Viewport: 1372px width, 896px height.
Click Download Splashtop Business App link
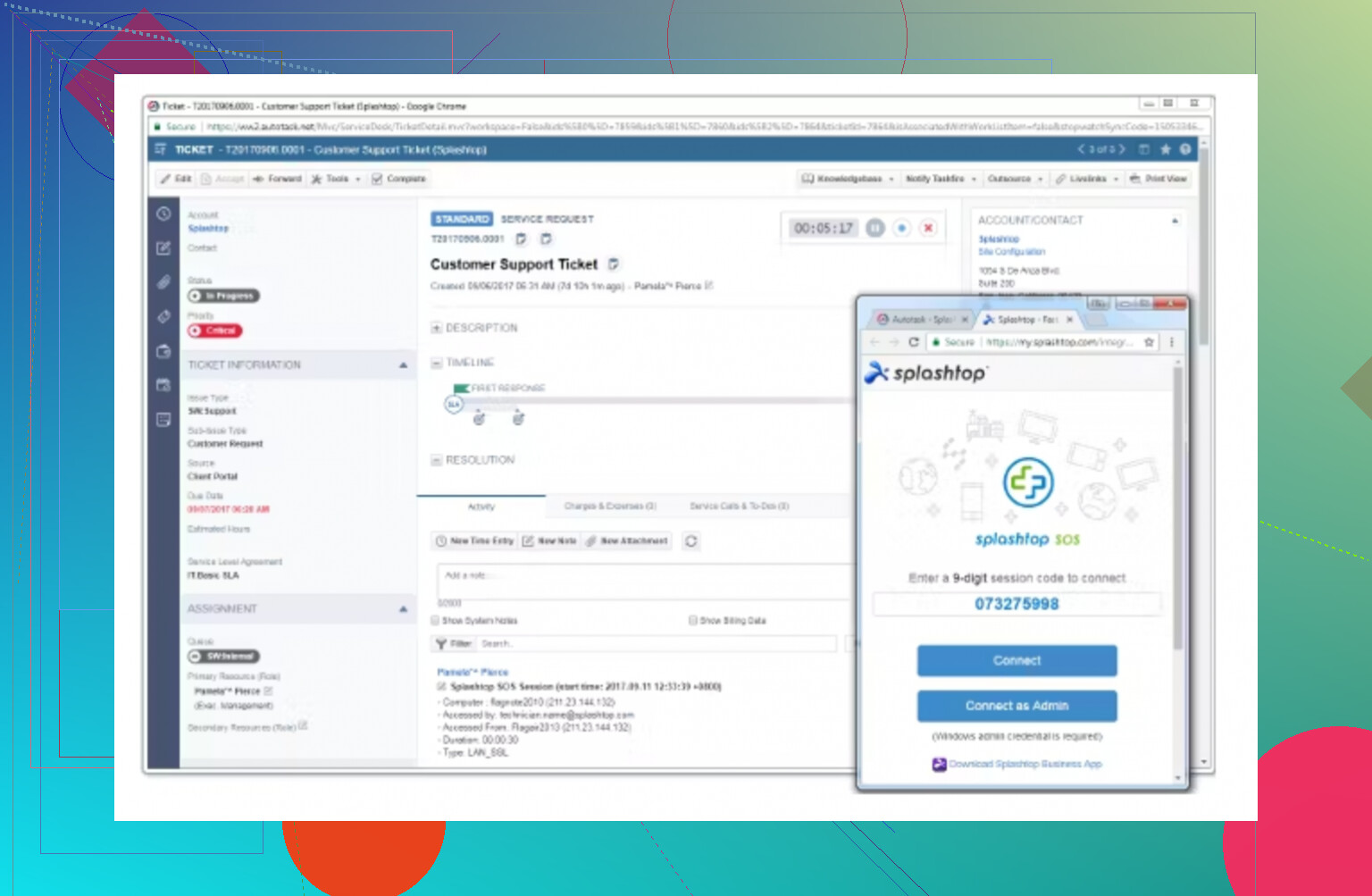tap(1025, 765)
